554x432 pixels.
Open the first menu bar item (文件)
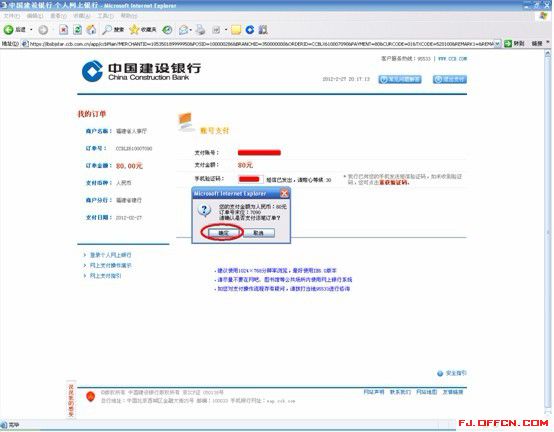(x=12, y=16)
